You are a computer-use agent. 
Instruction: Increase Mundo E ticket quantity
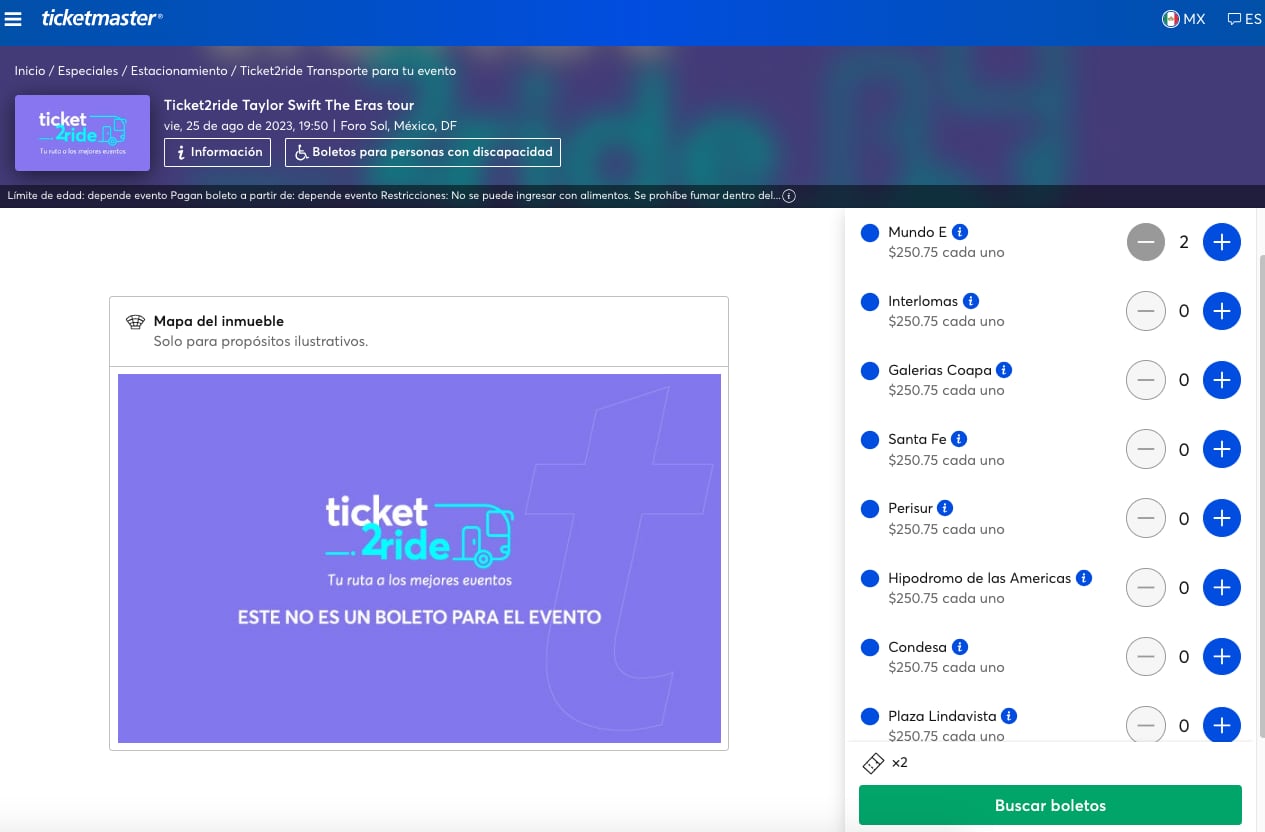1221,242
